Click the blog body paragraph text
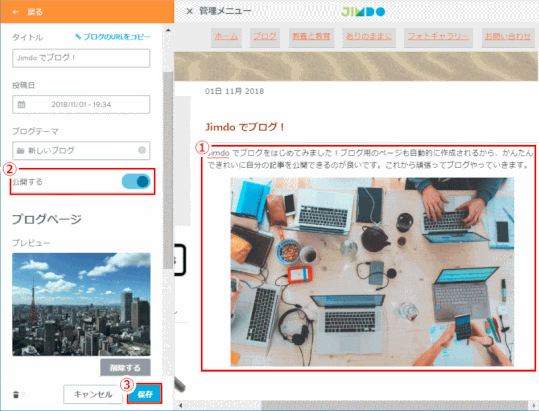Image resolution: width=539 pixels, height=411 pixels. pos(370,159)
